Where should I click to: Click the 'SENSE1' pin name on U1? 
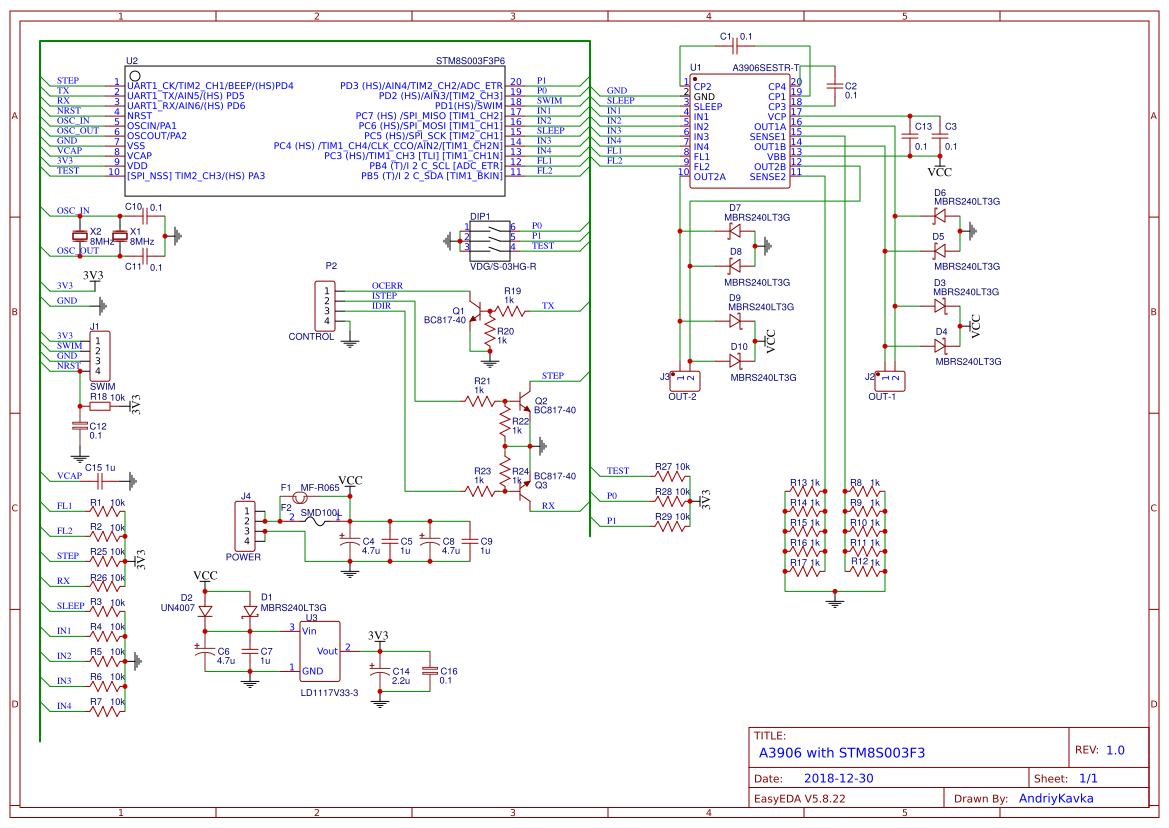(x=768, y=136)
